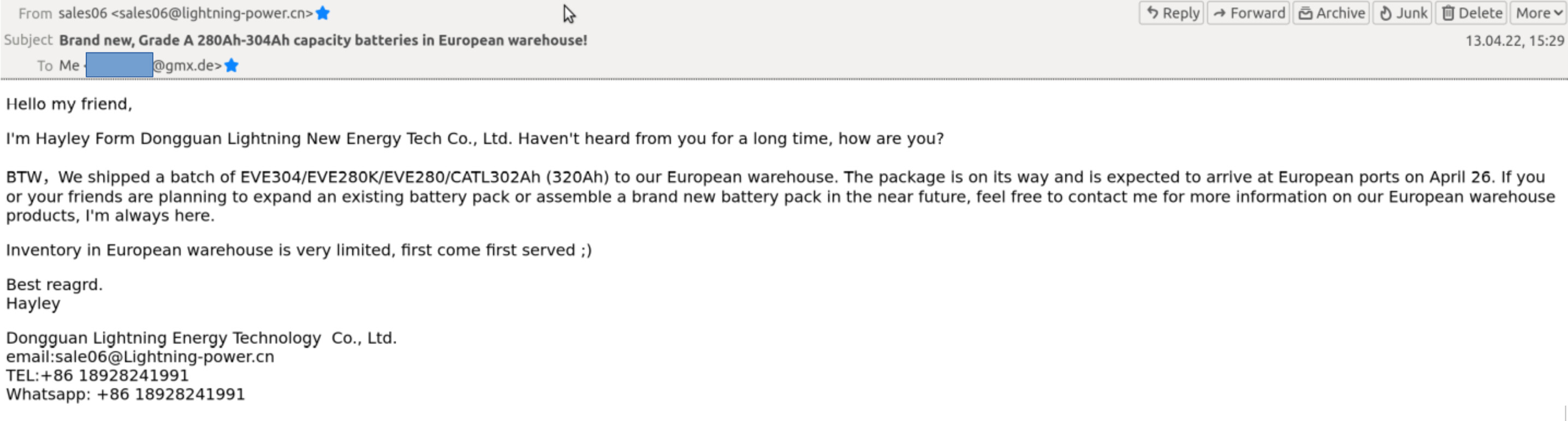Open the More actions dropdown
1568x421 pixels.
[1538, 13]
